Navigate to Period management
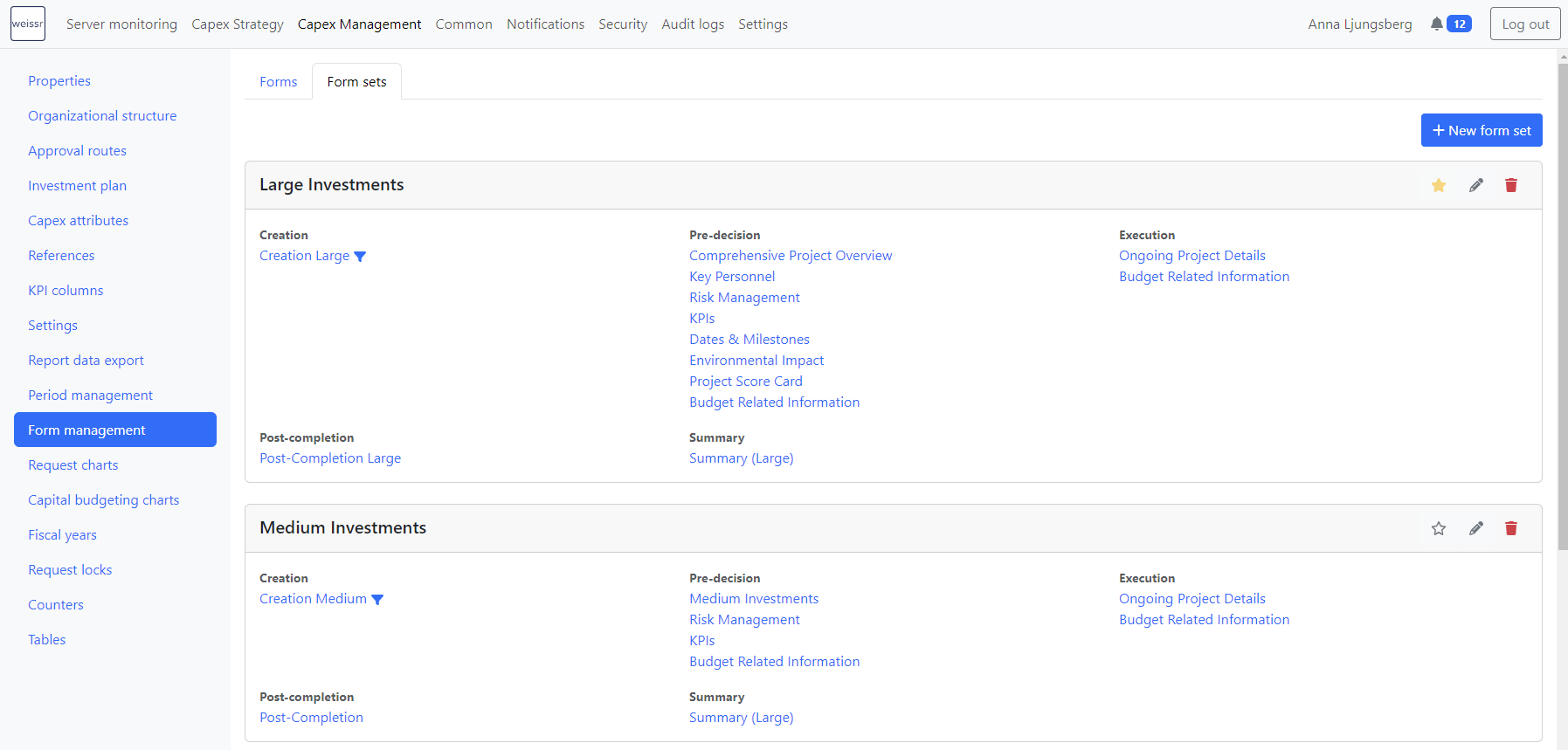Screen dimensions: 1568x750 90,395
